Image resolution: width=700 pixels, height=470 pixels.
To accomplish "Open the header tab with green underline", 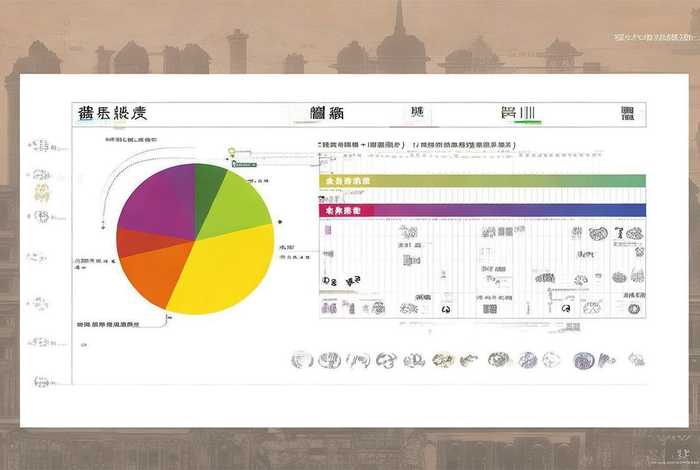I will coord(519,113).
